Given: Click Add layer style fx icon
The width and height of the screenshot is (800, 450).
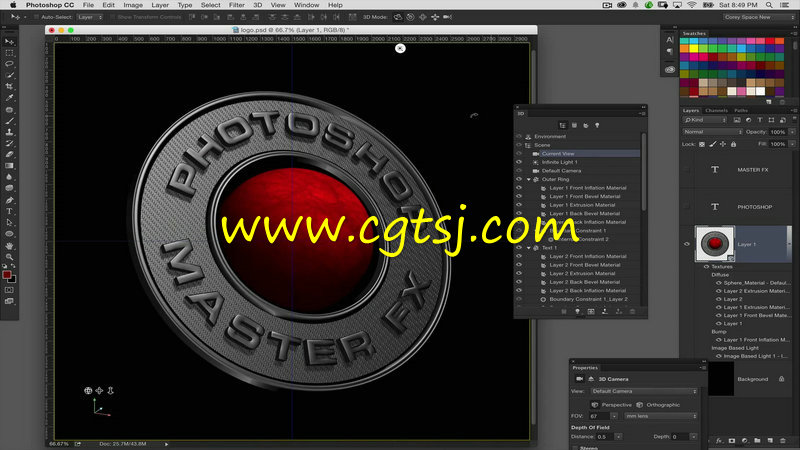Looking at the screenshot, I should [x=719, y=440].
